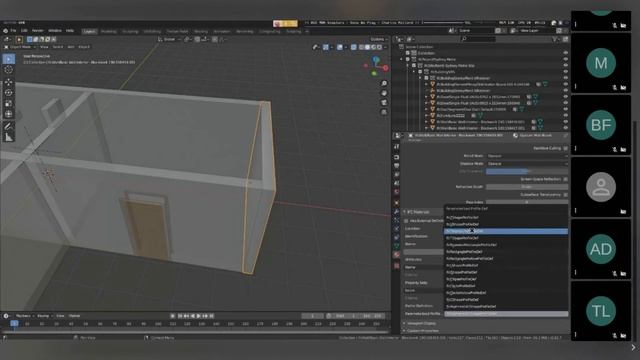Open the Edit menu
Viewport: 640px width, 360px height.
click(x=24, y=31)
